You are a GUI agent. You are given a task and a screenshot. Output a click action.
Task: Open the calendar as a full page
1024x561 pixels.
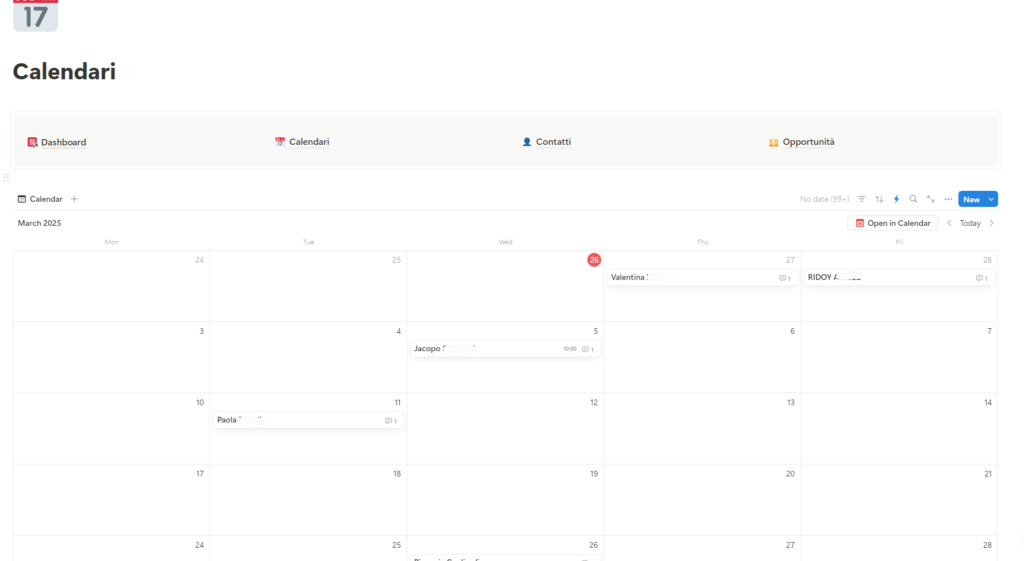931,199
